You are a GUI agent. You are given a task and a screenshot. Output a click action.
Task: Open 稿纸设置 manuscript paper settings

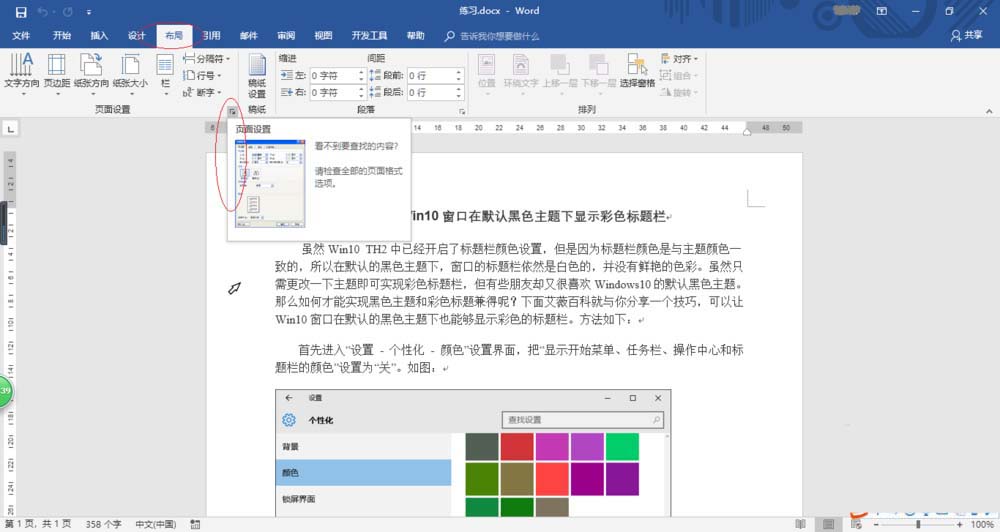pos(257,75)
